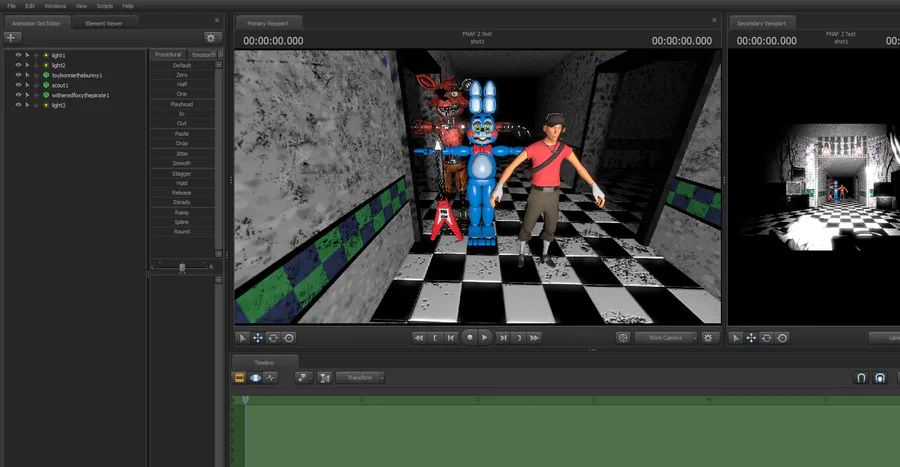The width and height of the screenshot is (900, 467).
Task: Select secondary viewport selection arrow tool
Action: point(736,338)
